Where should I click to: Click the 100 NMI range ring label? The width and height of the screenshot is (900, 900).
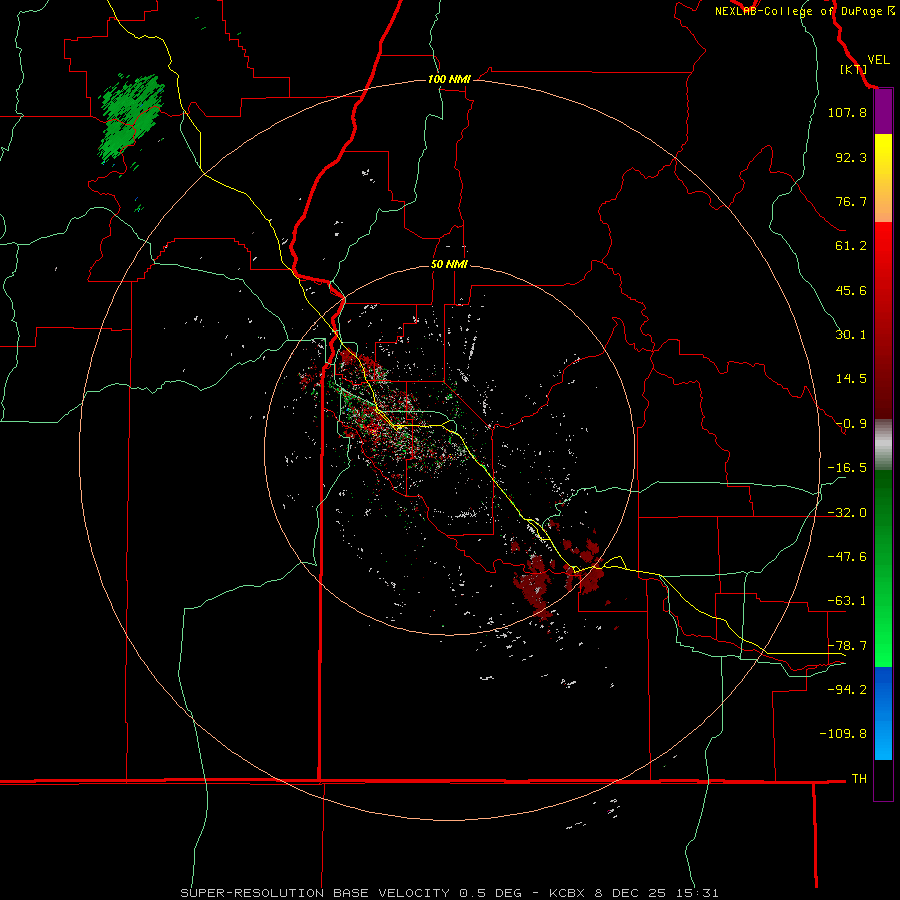coord(449,79)
